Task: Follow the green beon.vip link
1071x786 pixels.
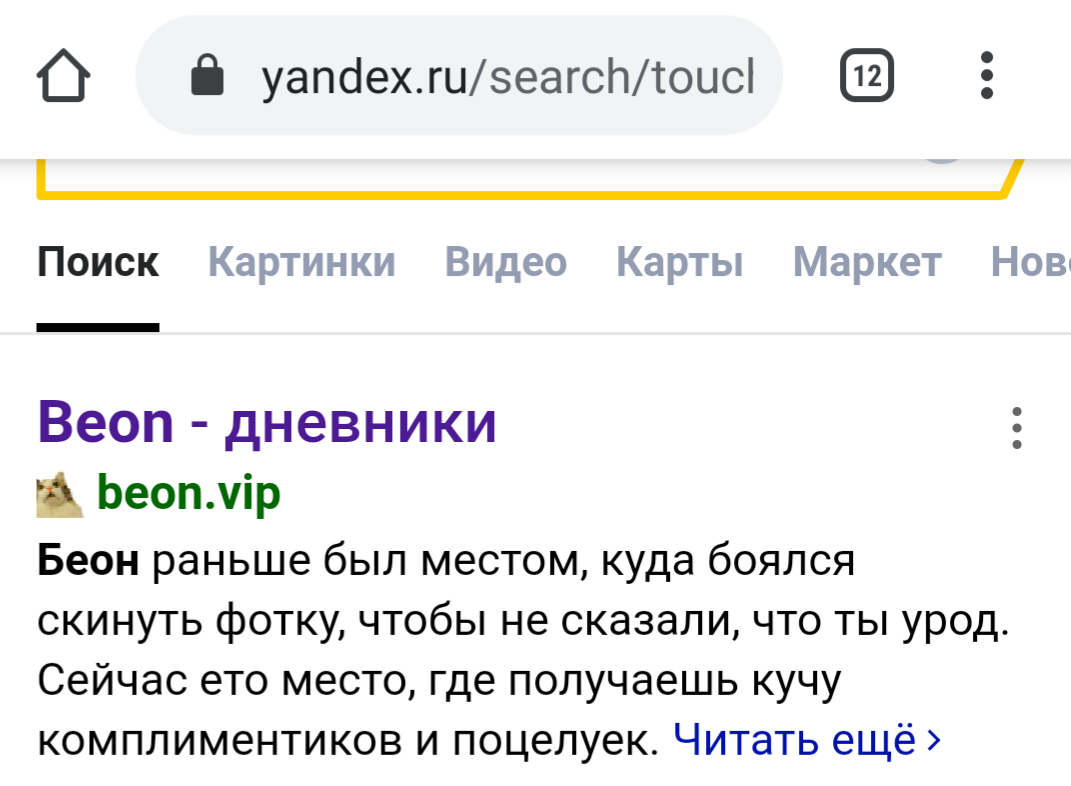Action: tap(189, 493)
